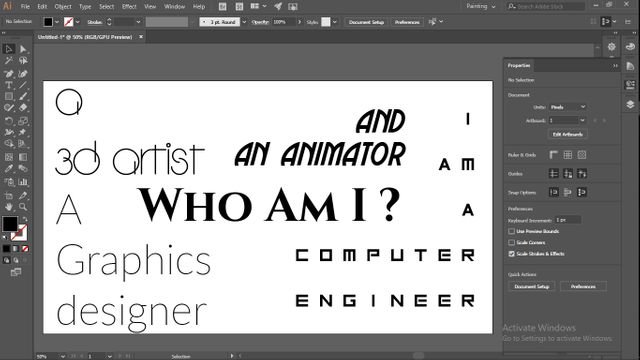Click the underlined Opacity label
This screenshot has height=360, width=640.
(x=260, y=22)
